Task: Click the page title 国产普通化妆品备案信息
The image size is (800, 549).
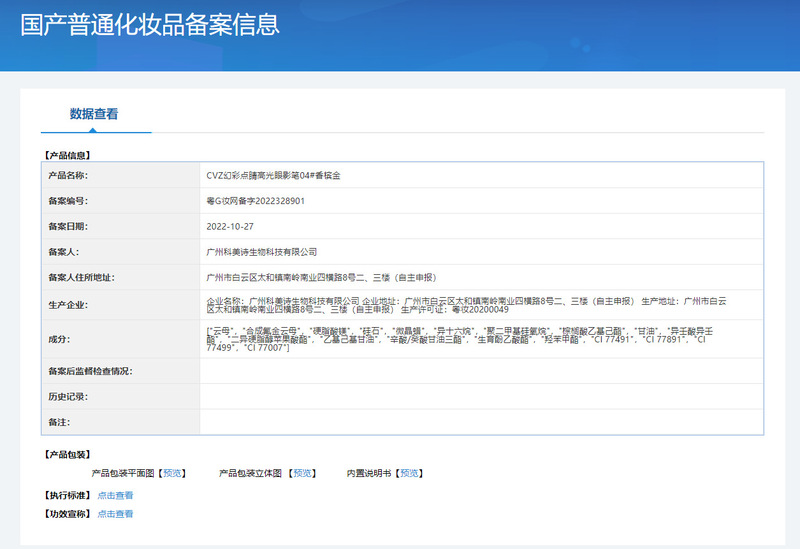Action: tap(150, 24)
